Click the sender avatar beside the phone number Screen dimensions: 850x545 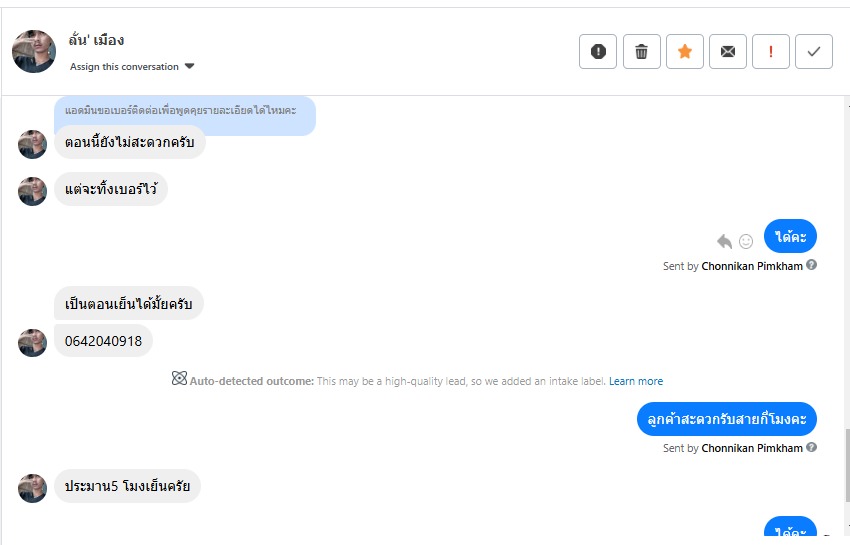[x=33, y=342]
